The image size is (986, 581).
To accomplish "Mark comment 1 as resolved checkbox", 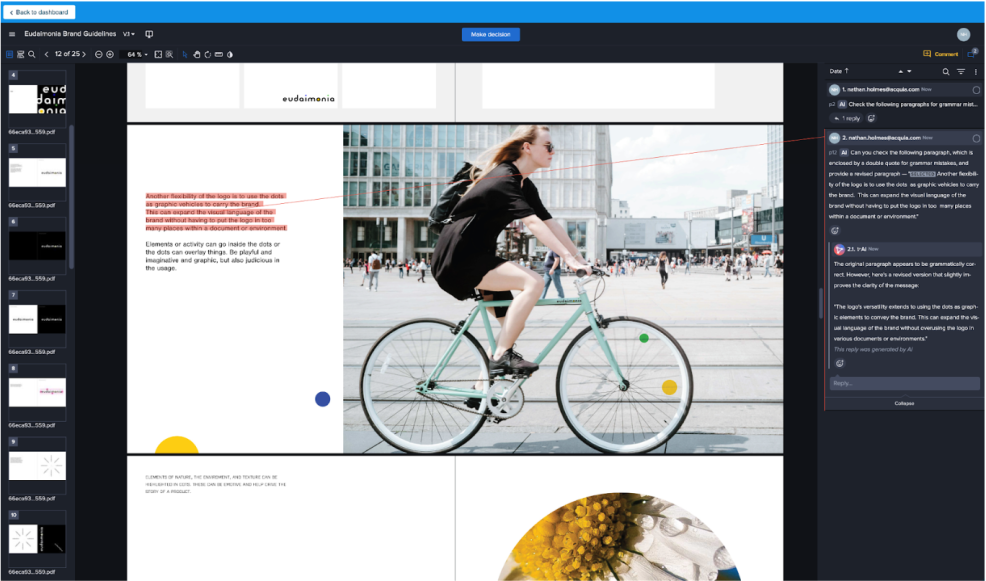I will click(x=976, y=90).
